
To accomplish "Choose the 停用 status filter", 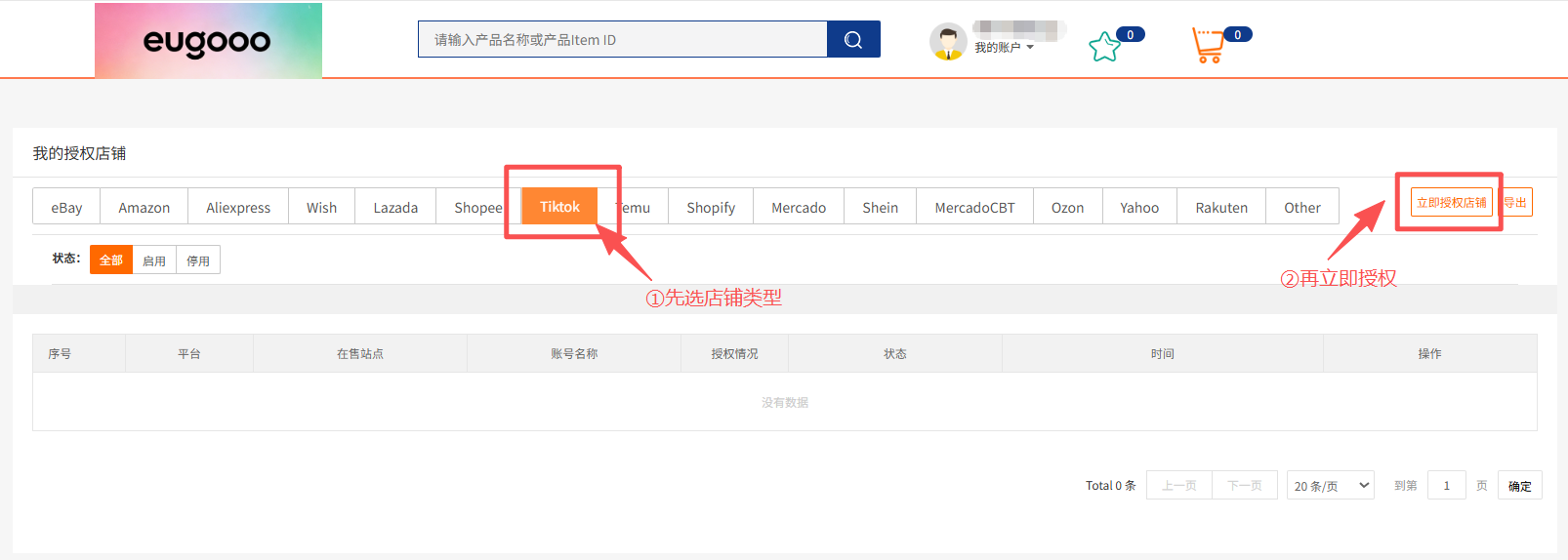I will (x=198, y=260).
